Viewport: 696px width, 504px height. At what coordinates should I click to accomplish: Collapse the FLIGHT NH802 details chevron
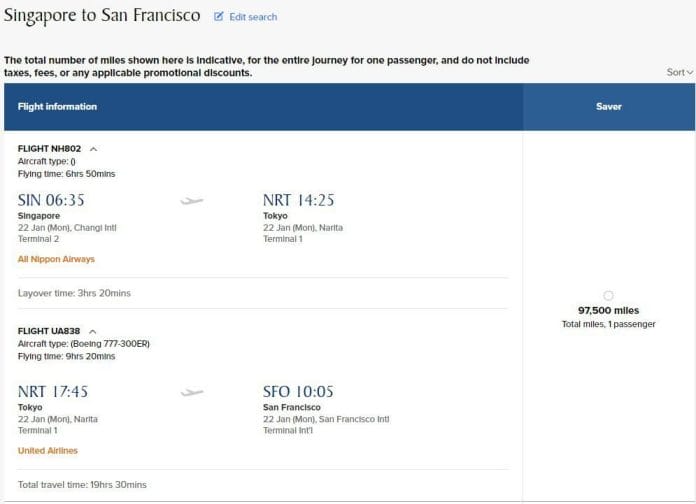[x=93, y=149]
